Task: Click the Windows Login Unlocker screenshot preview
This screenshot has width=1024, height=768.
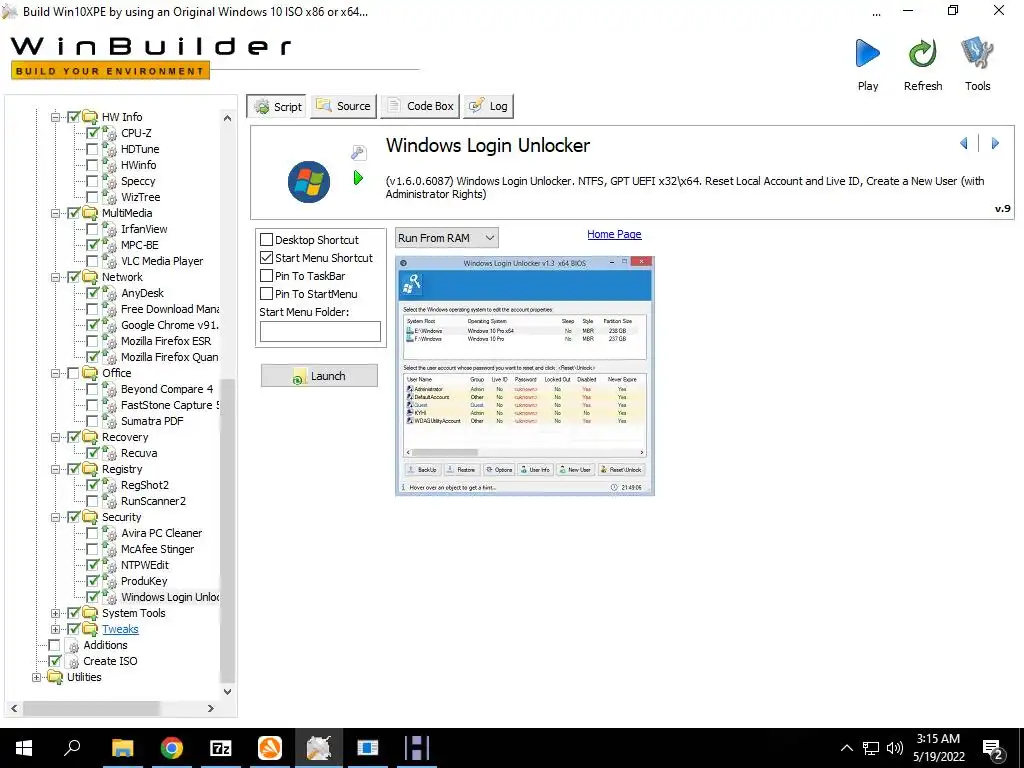Action: (524, 376)
